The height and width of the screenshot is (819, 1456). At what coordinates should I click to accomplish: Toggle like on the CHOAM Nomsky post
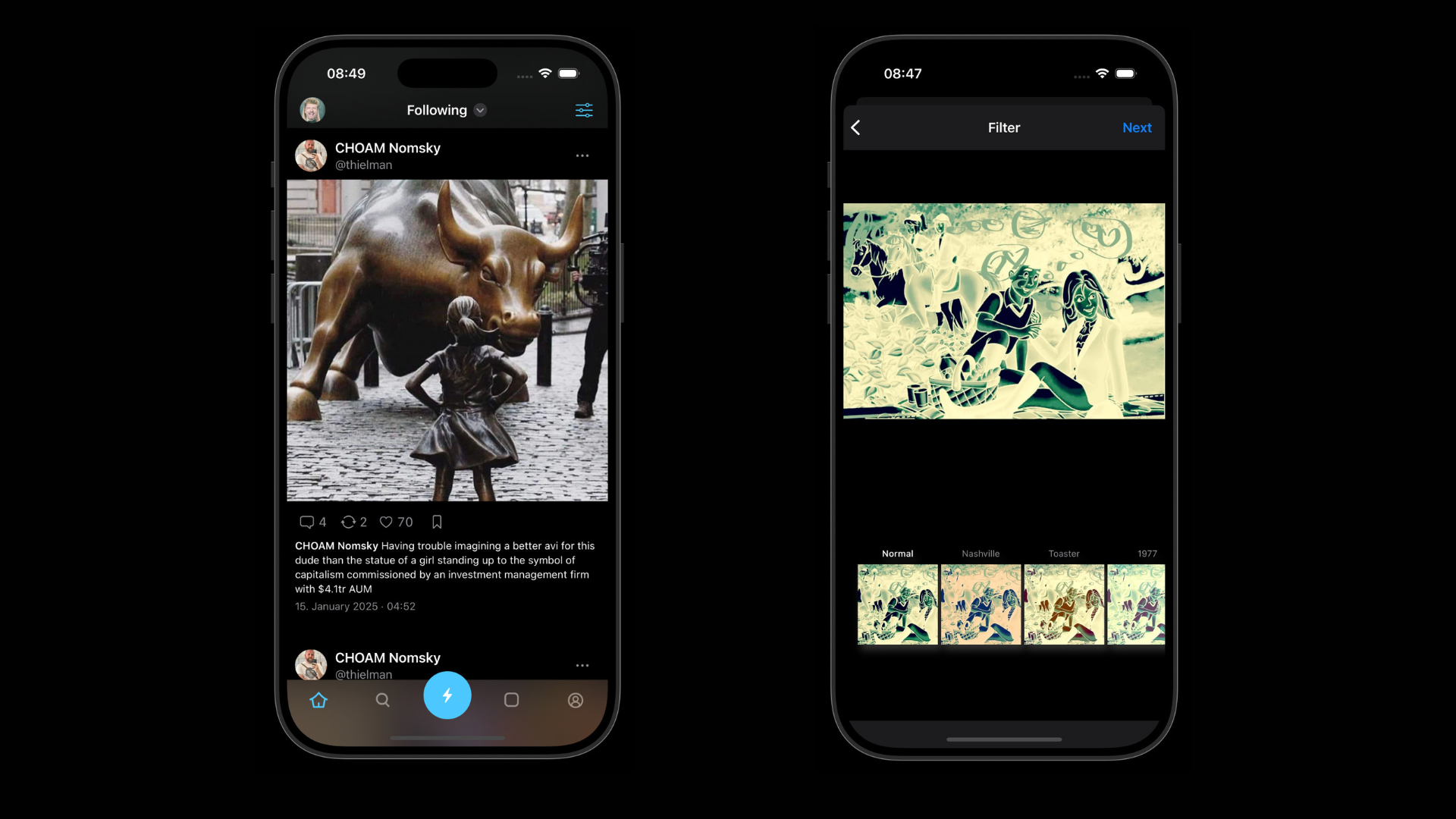pos(387,521)
